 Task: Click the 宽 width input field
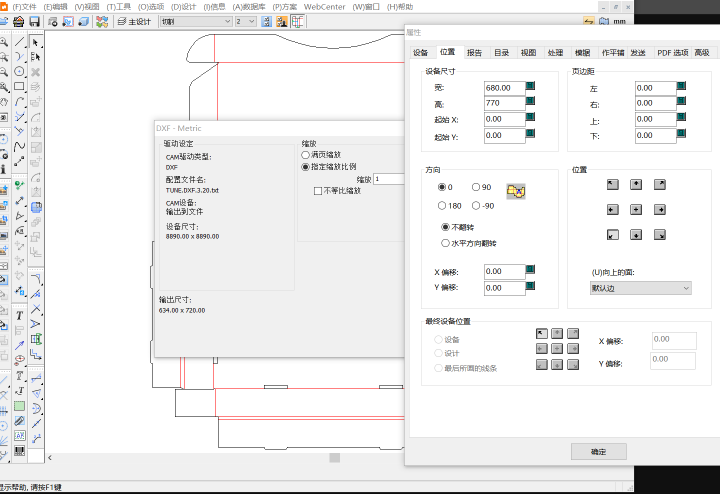click(503, 88)
